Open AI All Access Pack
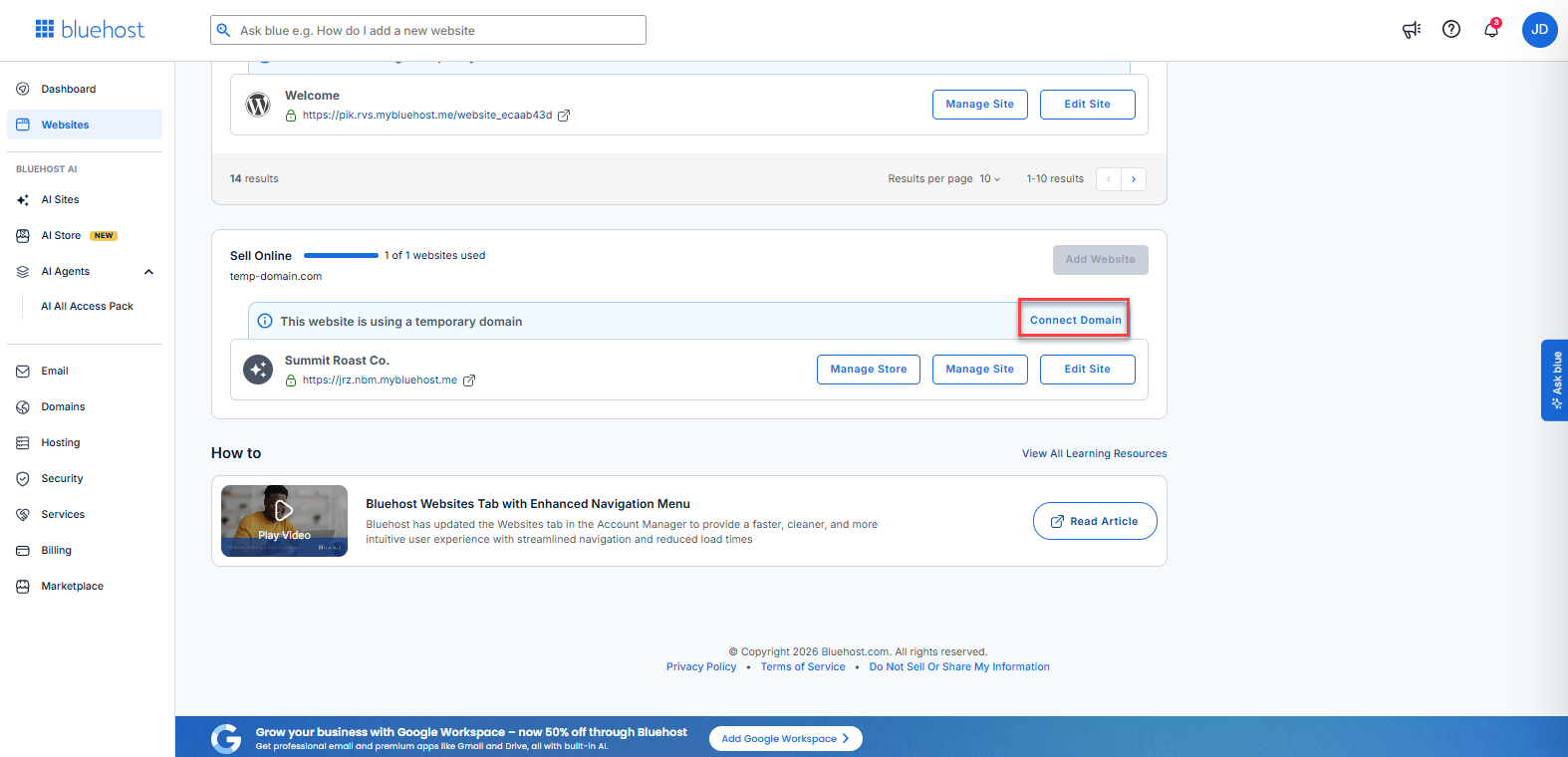 [87, 307]
